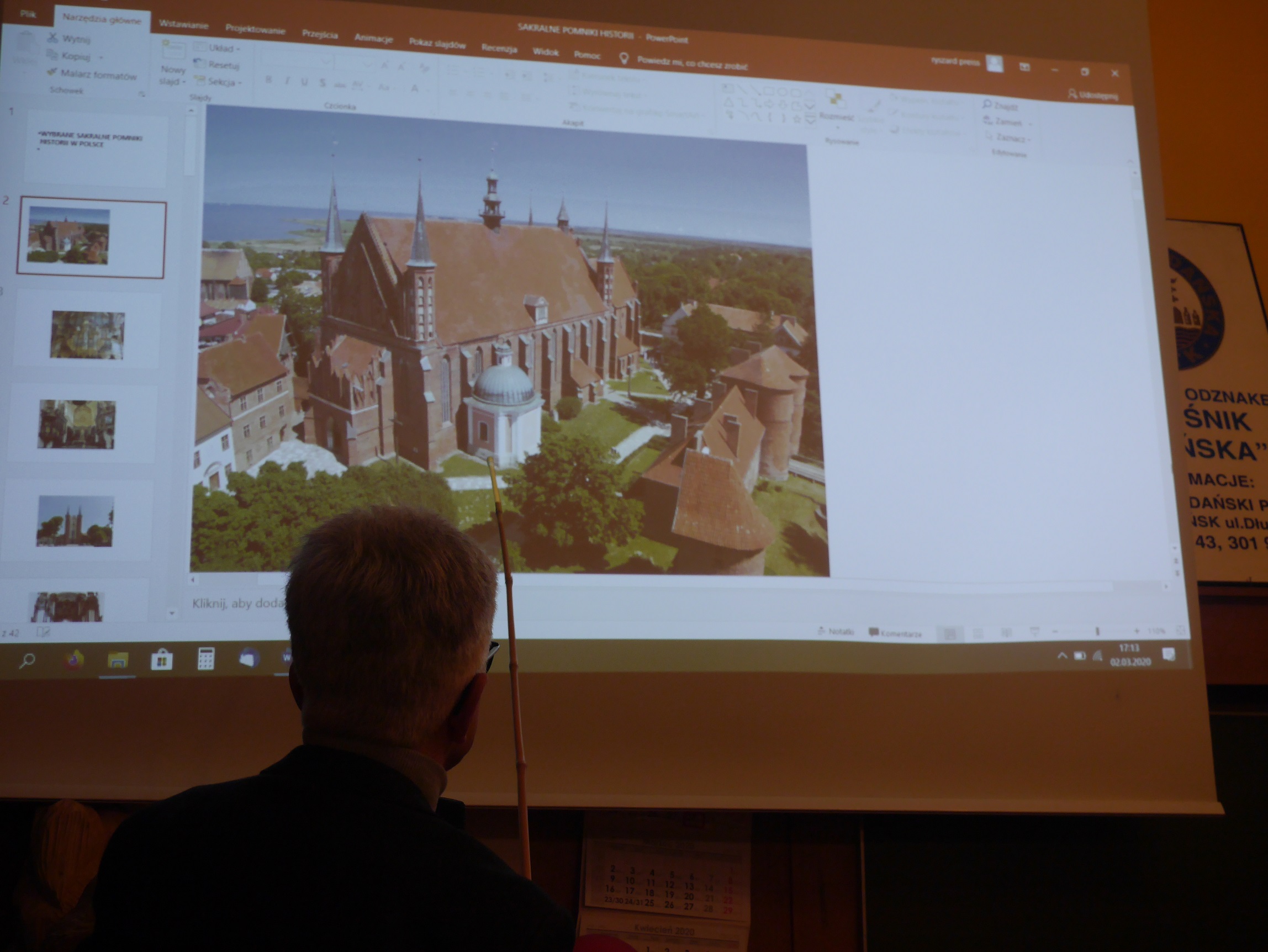Click the Udostępnij share button
This screenshot has height=952, width=1268.
(x=1093, y=94)
